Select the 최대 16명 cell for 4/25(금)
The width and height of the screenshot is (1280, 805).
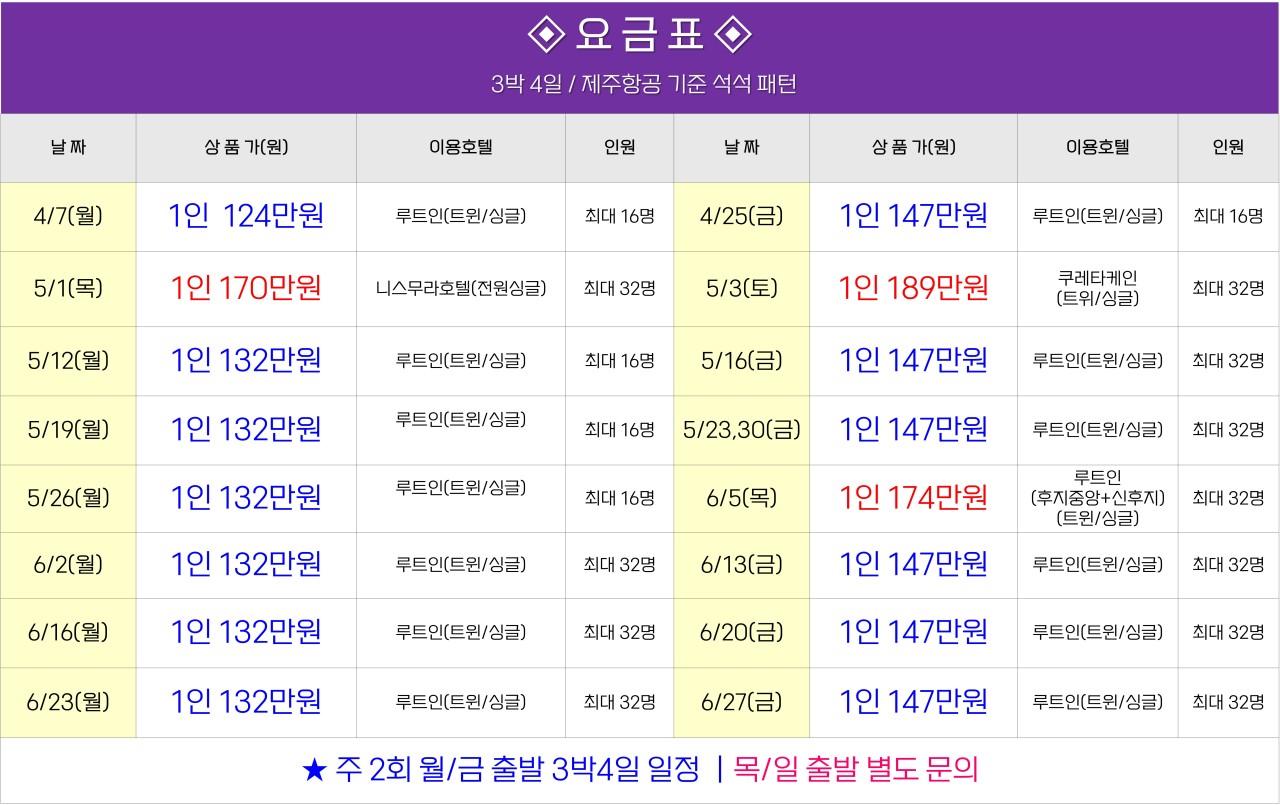point(1228,216)
